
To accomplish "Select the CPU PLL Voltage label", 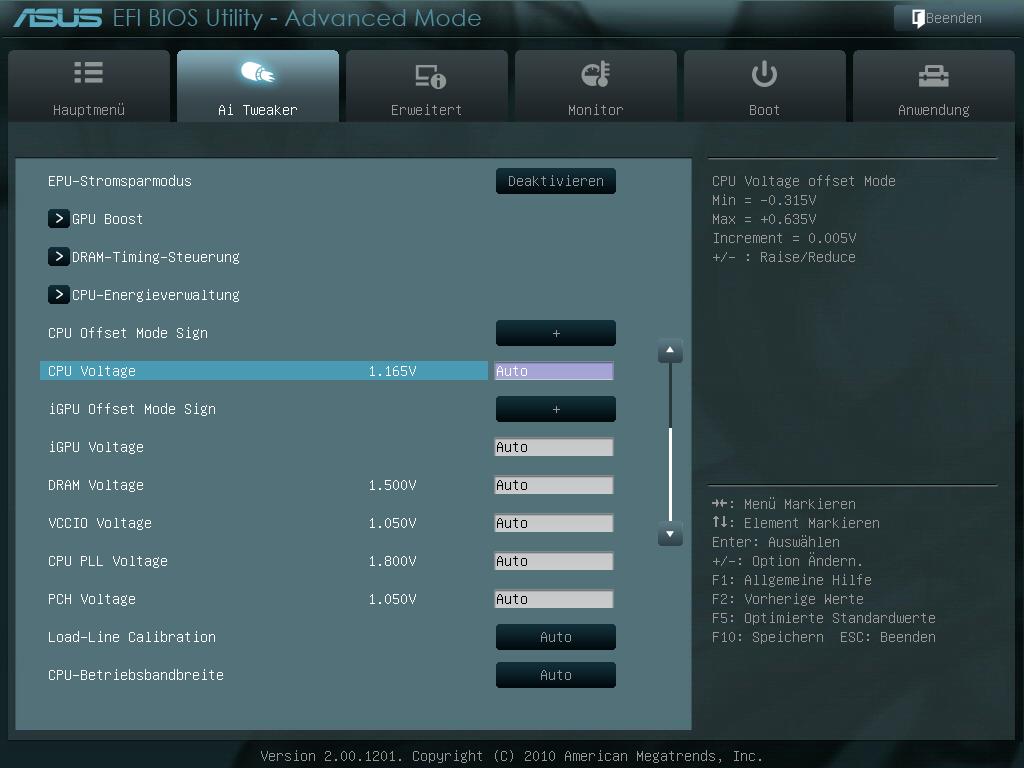I will tap(108, 561).
